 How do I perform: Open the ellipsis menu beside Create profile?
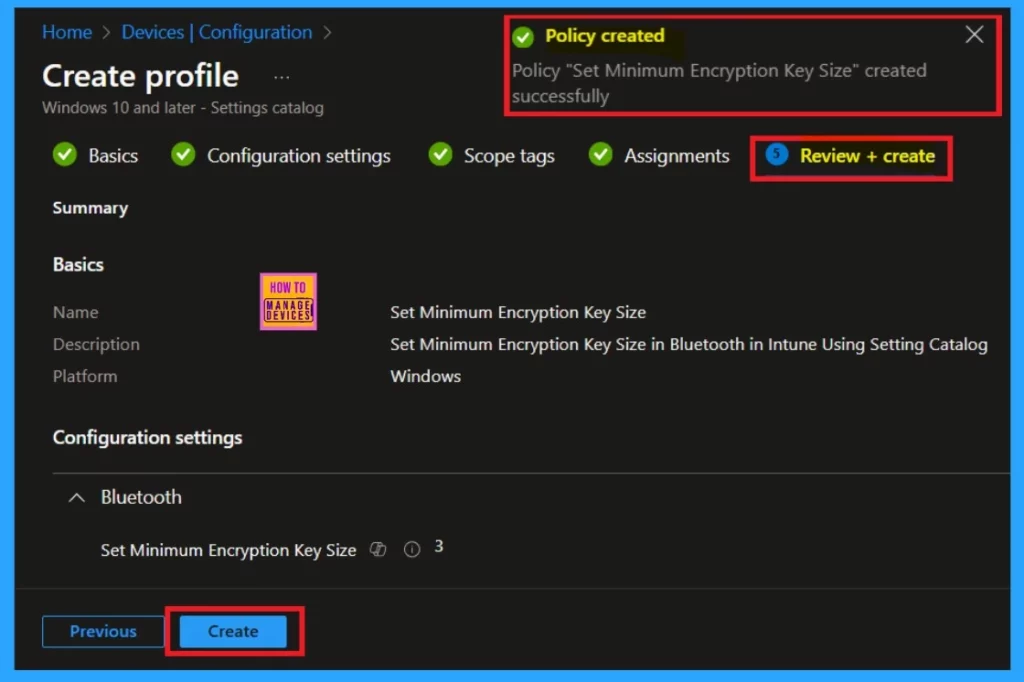coord(281,77)
